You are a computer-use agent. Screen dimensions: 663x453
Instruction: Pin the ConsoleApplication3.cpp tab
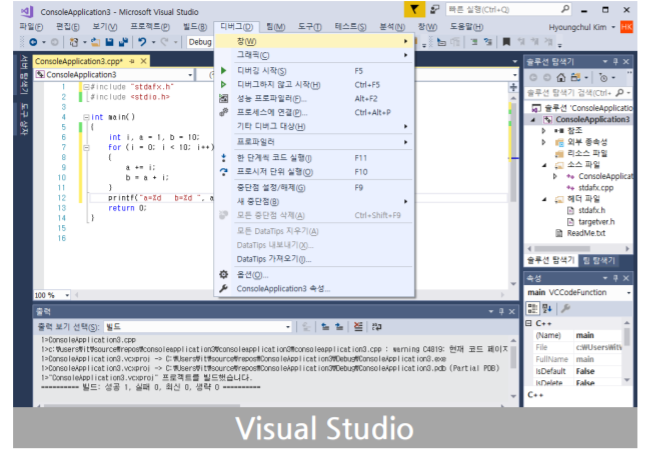[x=132, y=61]
